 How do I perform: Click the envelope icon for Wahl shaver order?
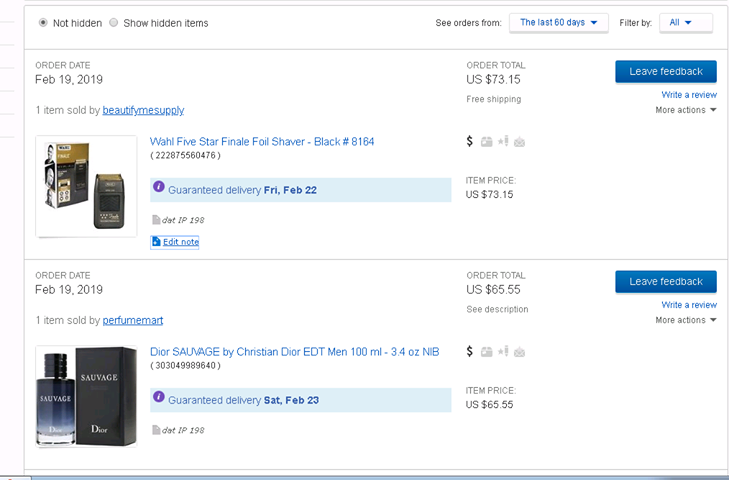519,142
